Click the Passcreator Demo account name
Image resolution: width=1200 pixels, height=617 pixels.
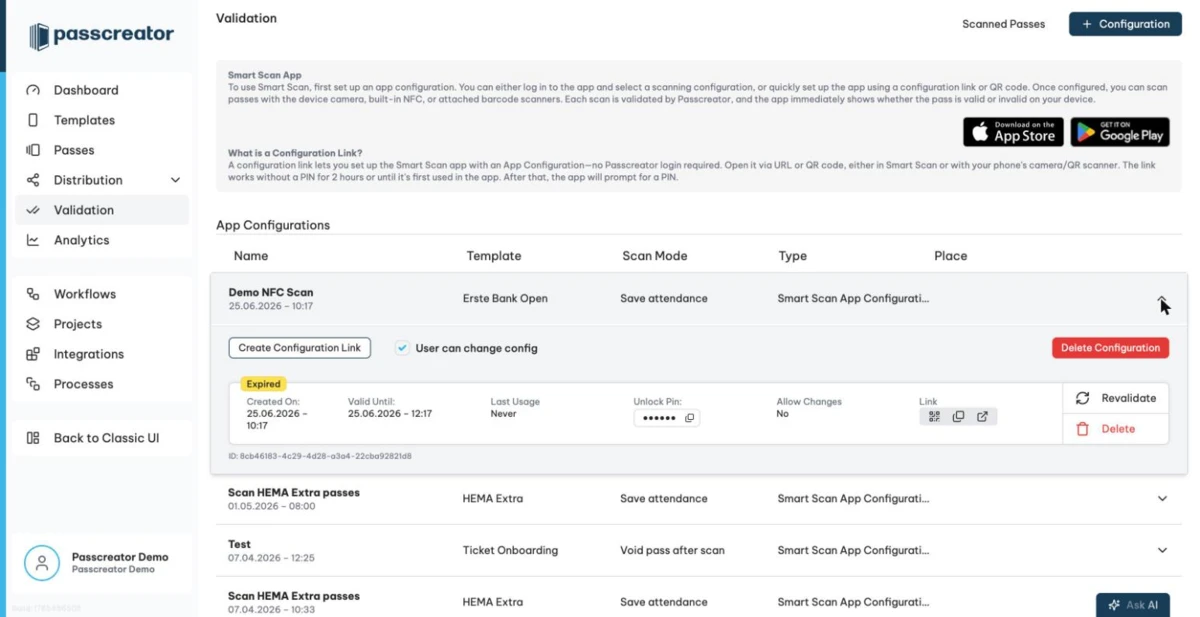[120, 557]
